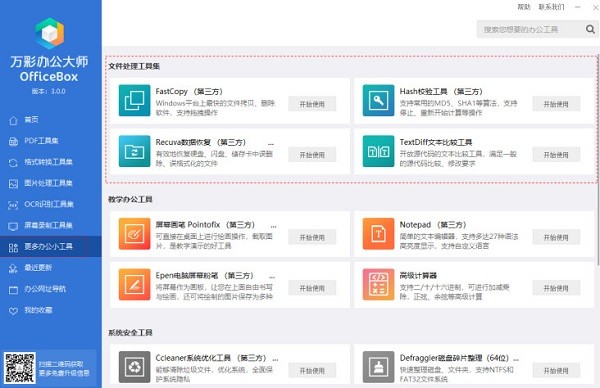
Task: Open the 屏幕画笔 Pointofix icon
Action: (134, 234)
